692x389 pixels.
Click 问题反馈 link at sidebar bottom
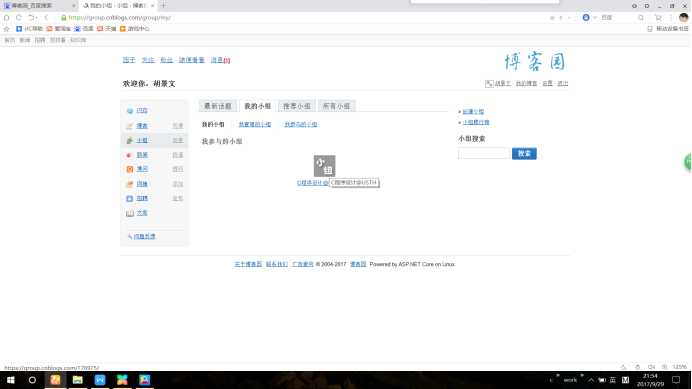(x=144, y=237)
